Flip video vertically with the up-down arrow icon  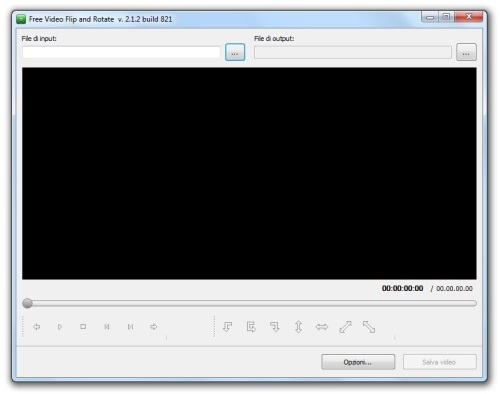coord(298,327)
